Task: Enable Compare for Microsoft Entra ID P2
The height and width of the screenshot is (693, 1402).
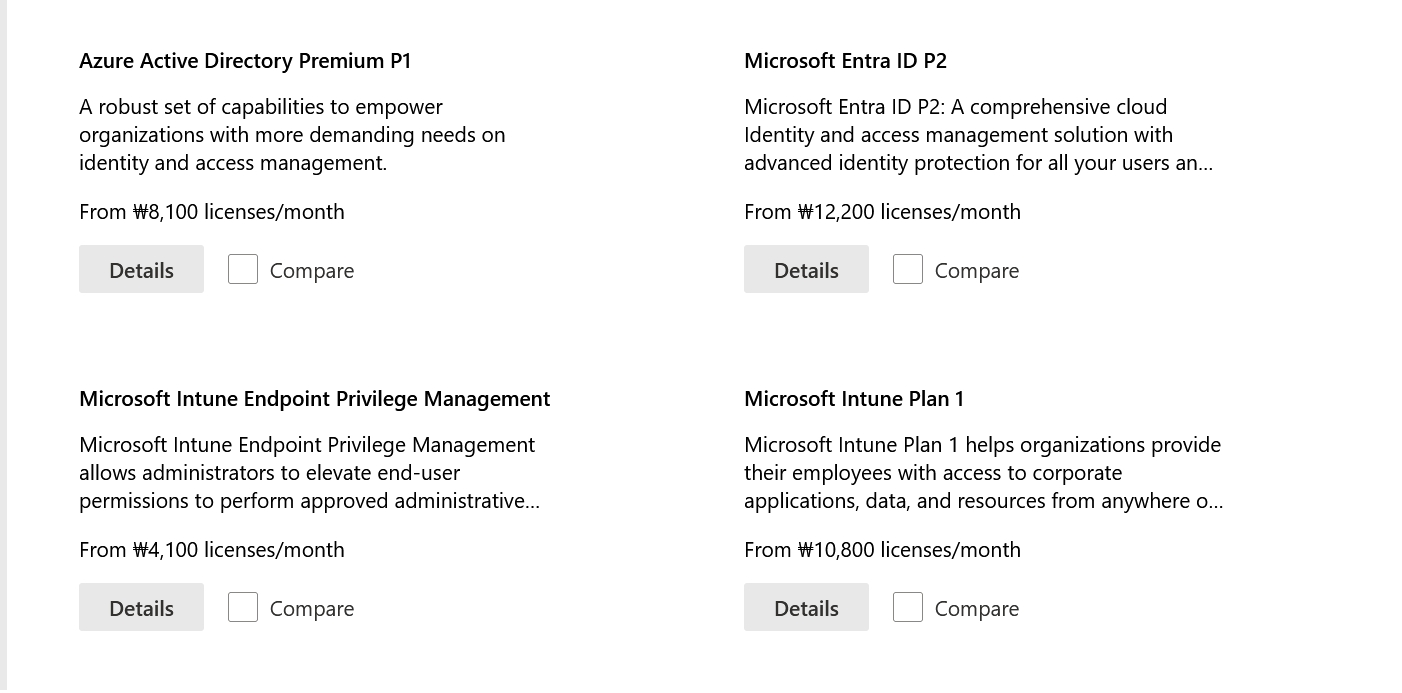Action: tap(908, 269)
